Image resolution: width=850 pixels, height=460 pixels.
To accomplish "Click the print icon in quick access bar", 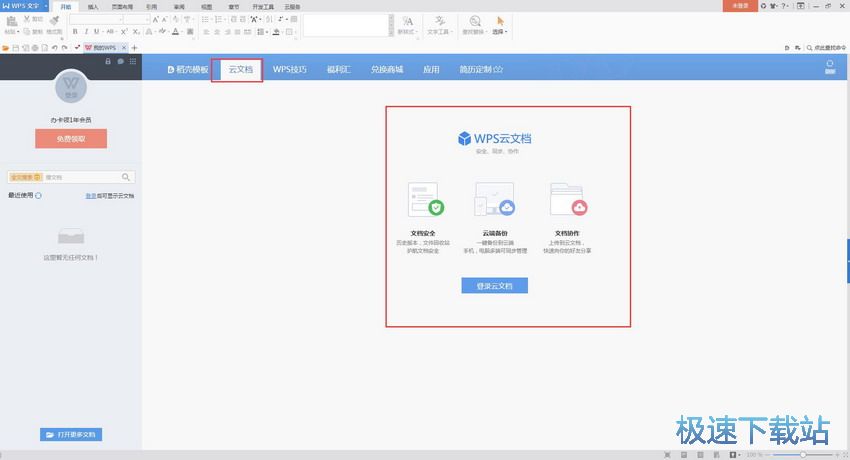I will [35, 48].
